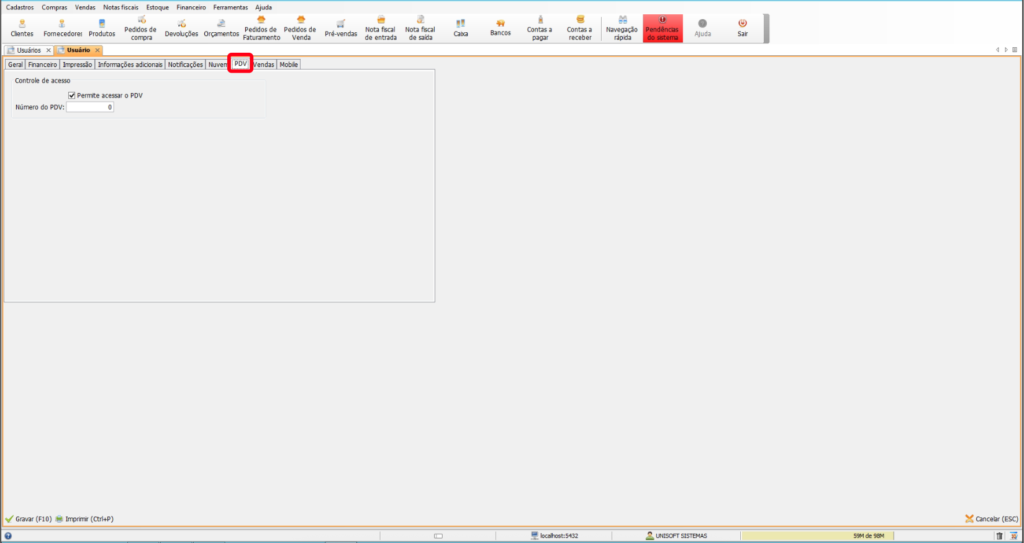Click the Número do PDV field

point(90,107)
